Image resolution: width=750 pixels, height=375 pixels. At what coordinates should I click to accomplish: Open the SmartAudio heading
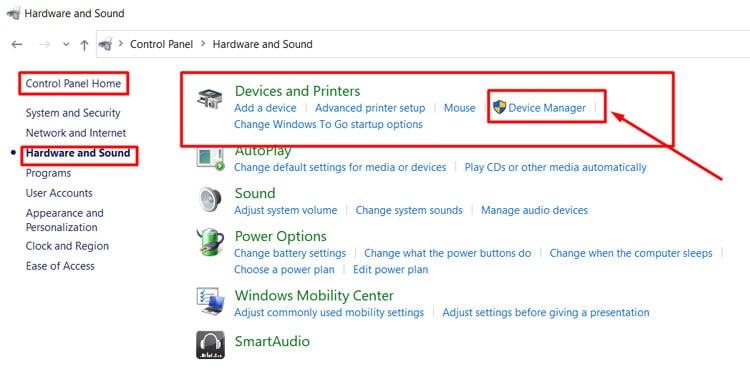272,342
